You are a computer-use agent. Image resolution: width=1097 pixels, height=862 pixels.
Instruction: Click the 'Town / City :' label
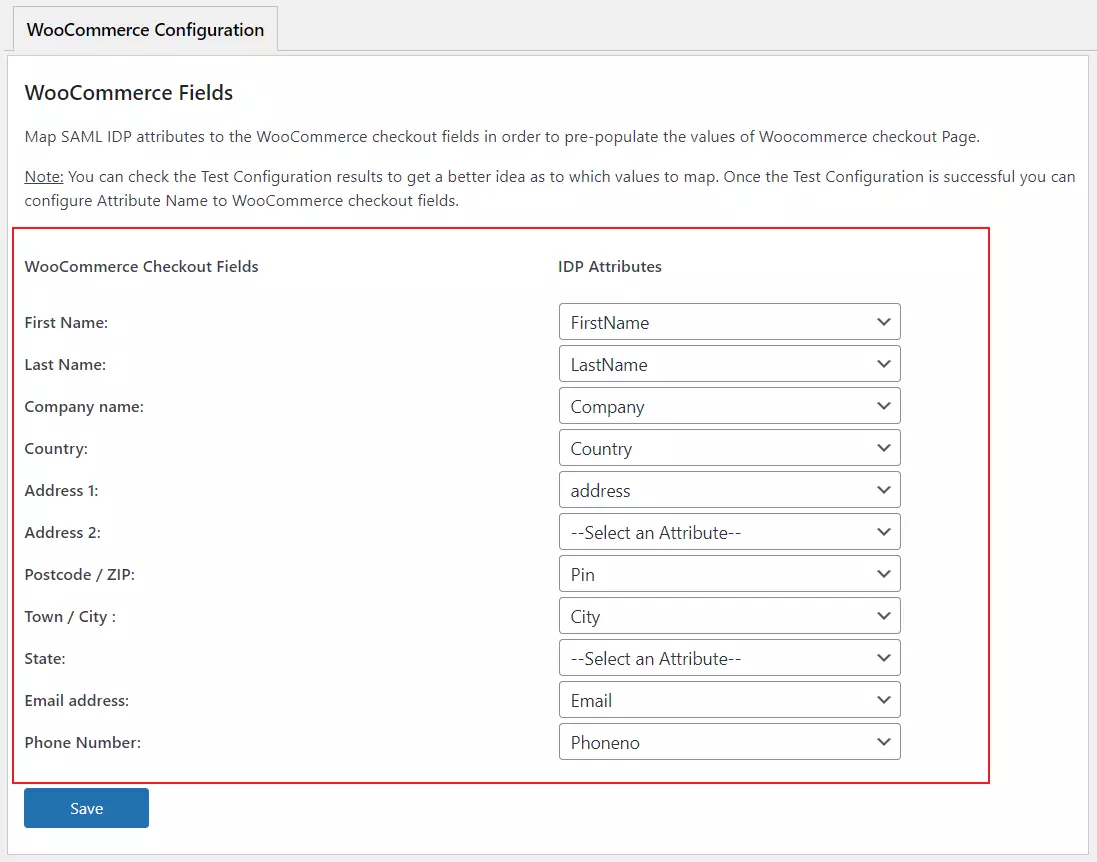click(x=70, y=616)
